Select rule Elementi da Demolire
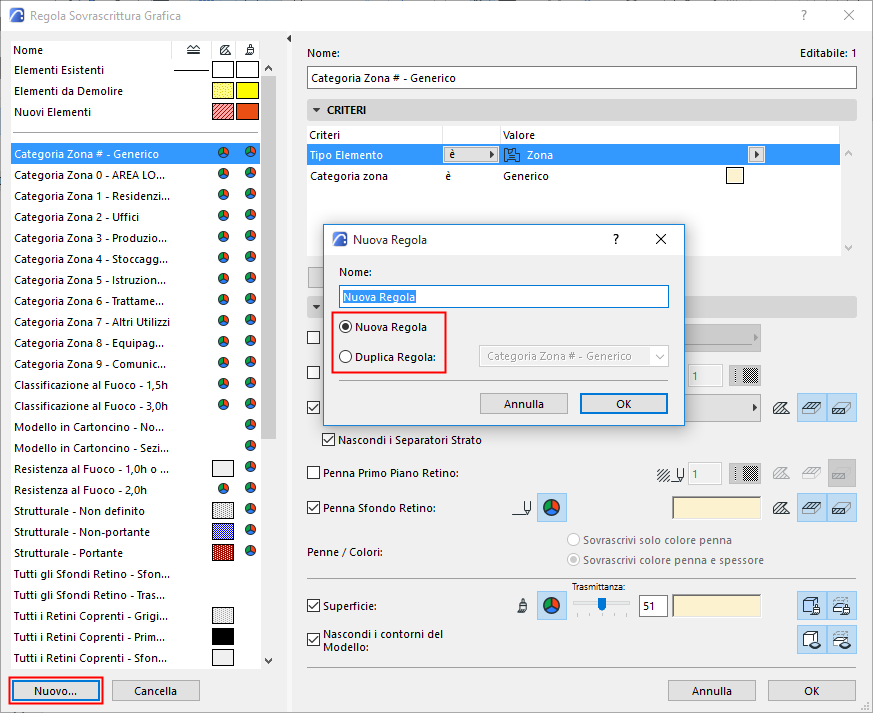Image resolution: width=873 pixels, height=713 pixels. (135, 91)
